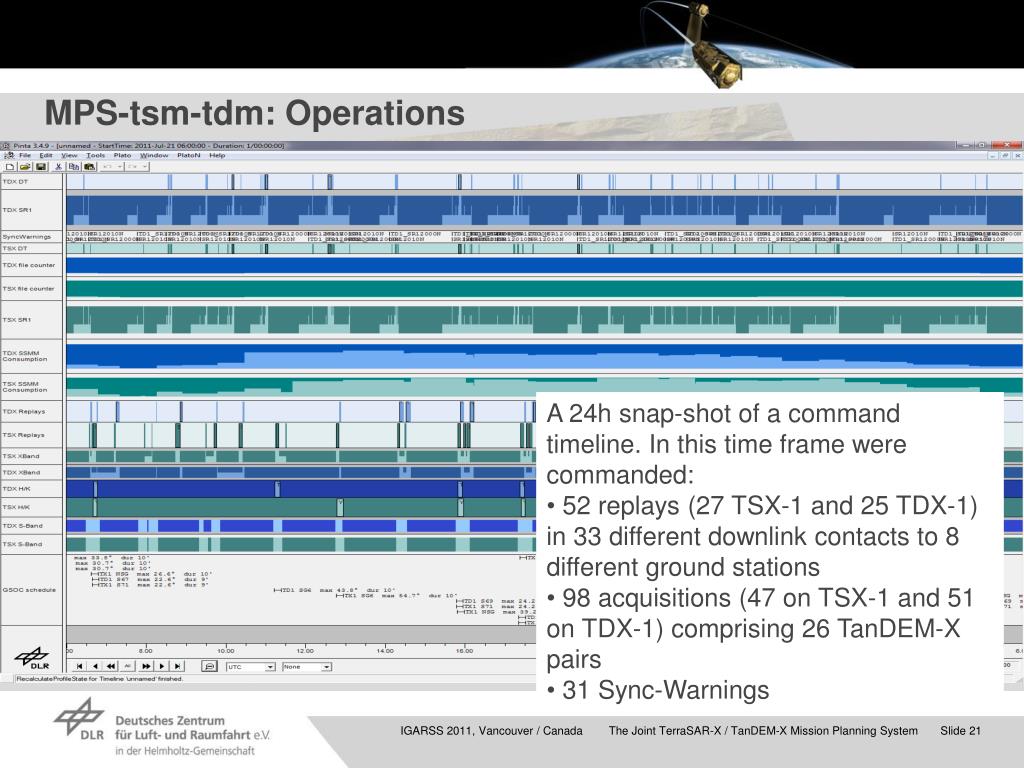Image resolution: width=1024 pixels, height=768 pixels.
Task: Click the 10:00 mark on time axis
Action: pyautogui.click(x=225, y=650)
